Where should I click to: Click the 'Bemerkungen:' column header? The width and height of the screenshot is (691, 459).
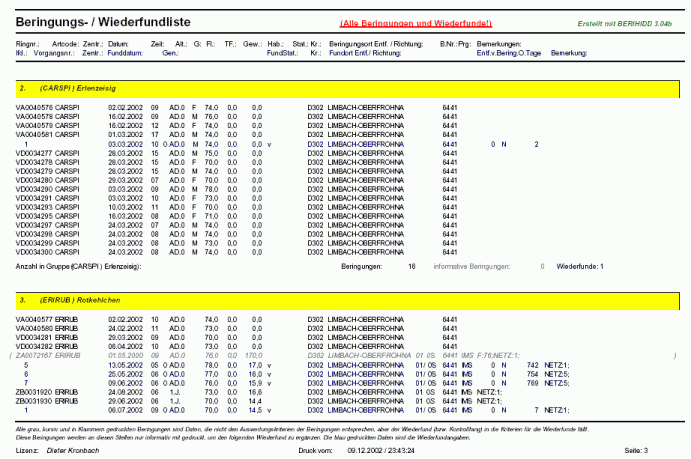pos(499,44)
